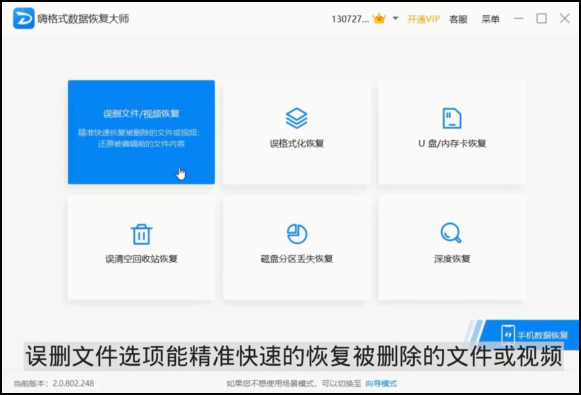Expand the account dropdown arrow
This screenshot has width=581, height=395.
(395, 18)
